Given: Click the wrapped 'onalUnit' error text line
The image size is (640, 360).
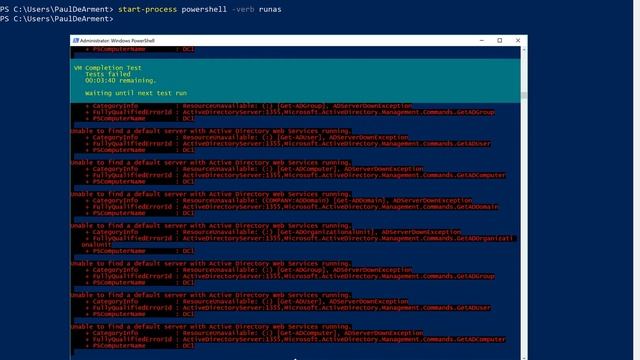Looking at the screenshot, I should [x=96, y=245].
